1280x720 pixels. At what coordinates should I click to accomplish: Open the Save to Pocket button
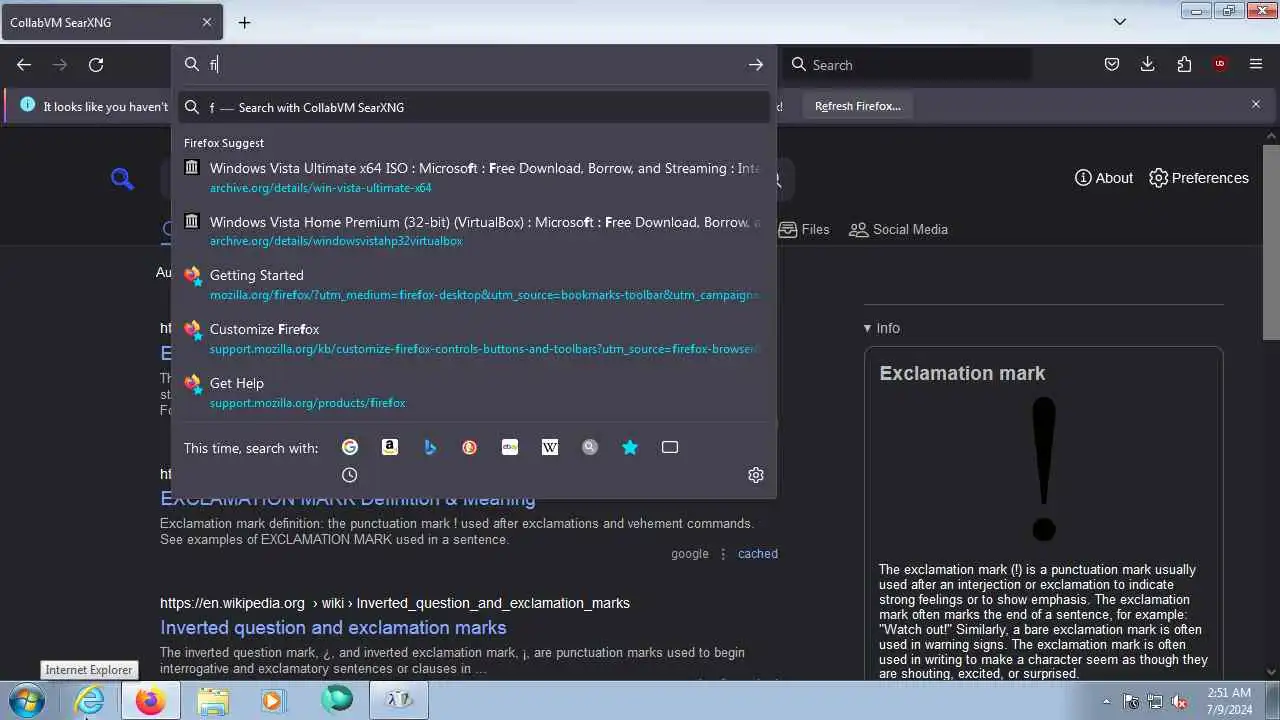click(x=1112, y=64)
